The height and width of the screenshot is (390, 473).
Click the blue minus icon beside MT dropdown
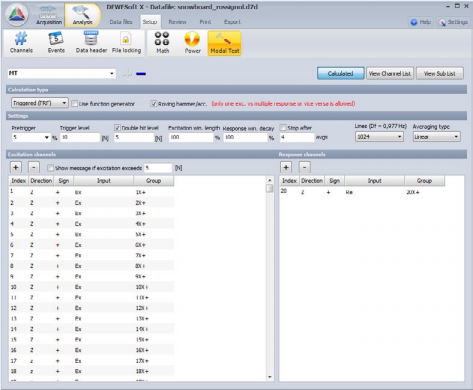(x=141, y=74)
